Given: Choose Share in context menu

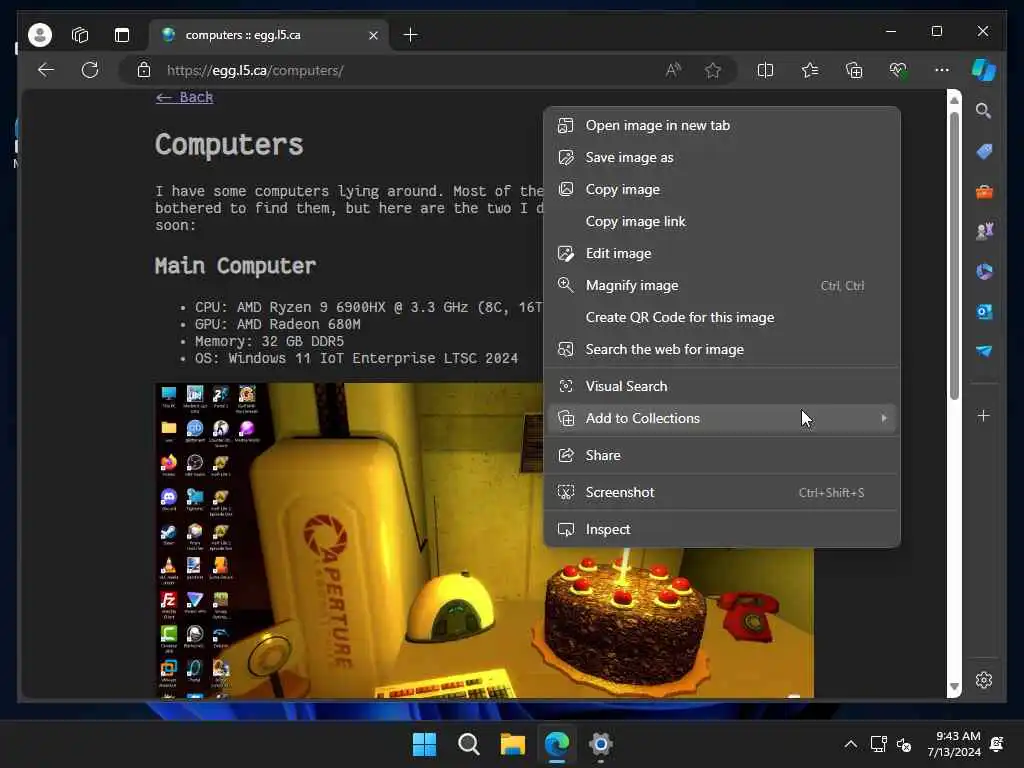Looking at the screenshot, I should click(x=722, y=455).
